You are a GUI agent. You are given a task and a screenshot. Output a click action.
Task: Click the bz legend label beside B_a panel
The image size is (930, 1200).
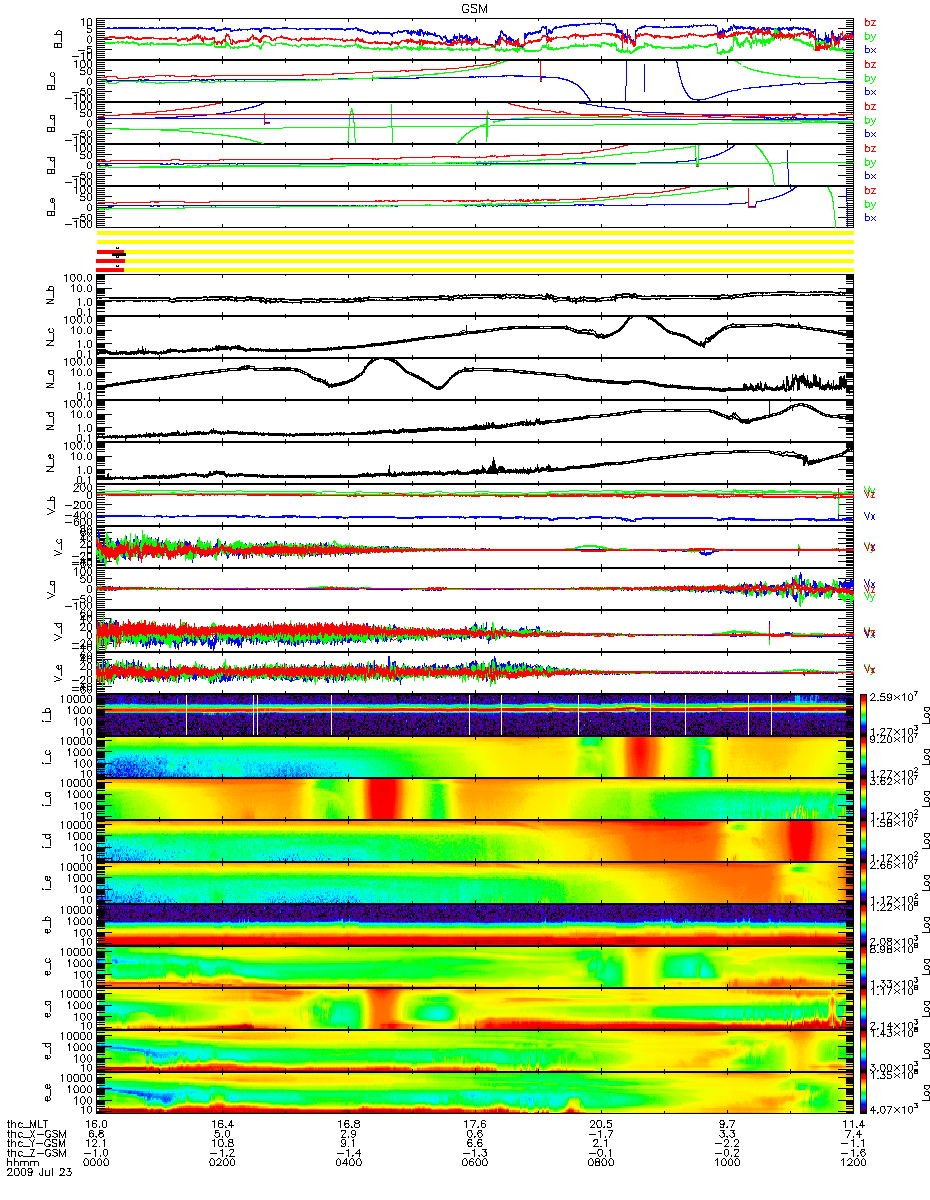[869, 106]
